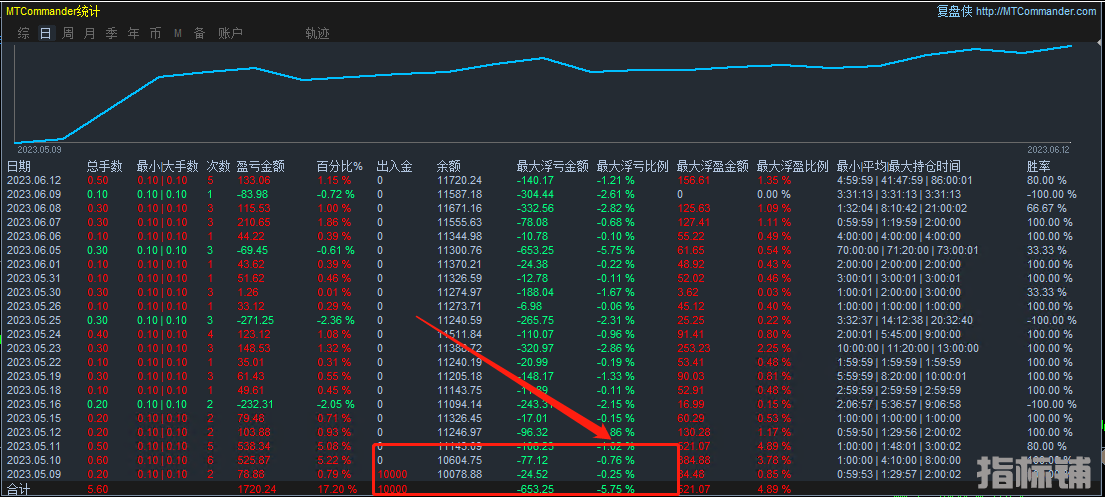Viewport: 1105px width, 497px height.
Task: Click the 盈亏金额 column header
Action: click(x=261, y=166)
